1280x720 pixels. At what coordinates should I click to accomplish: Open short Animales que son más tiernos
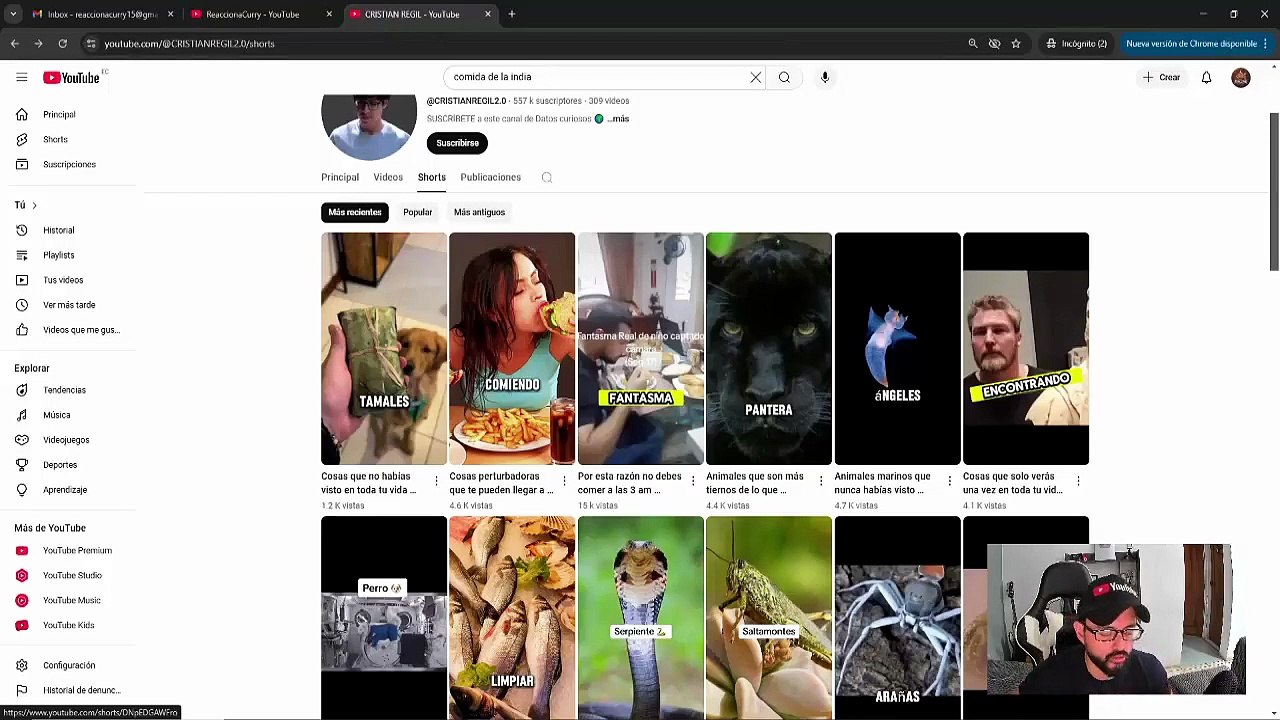coord(755,483)
